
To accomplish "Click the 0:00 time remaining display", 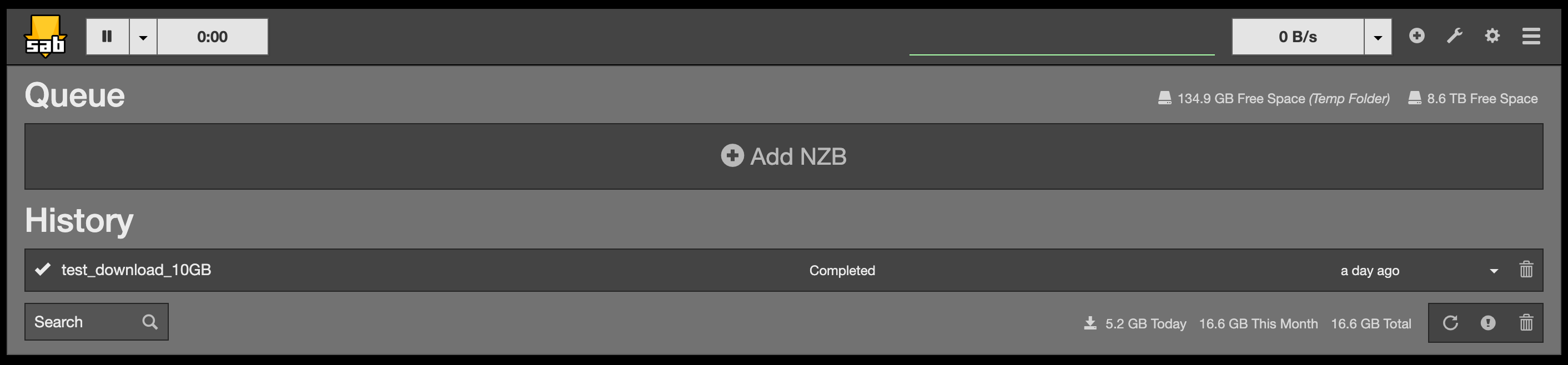I will pyautogui.click(x=213, y=37).
